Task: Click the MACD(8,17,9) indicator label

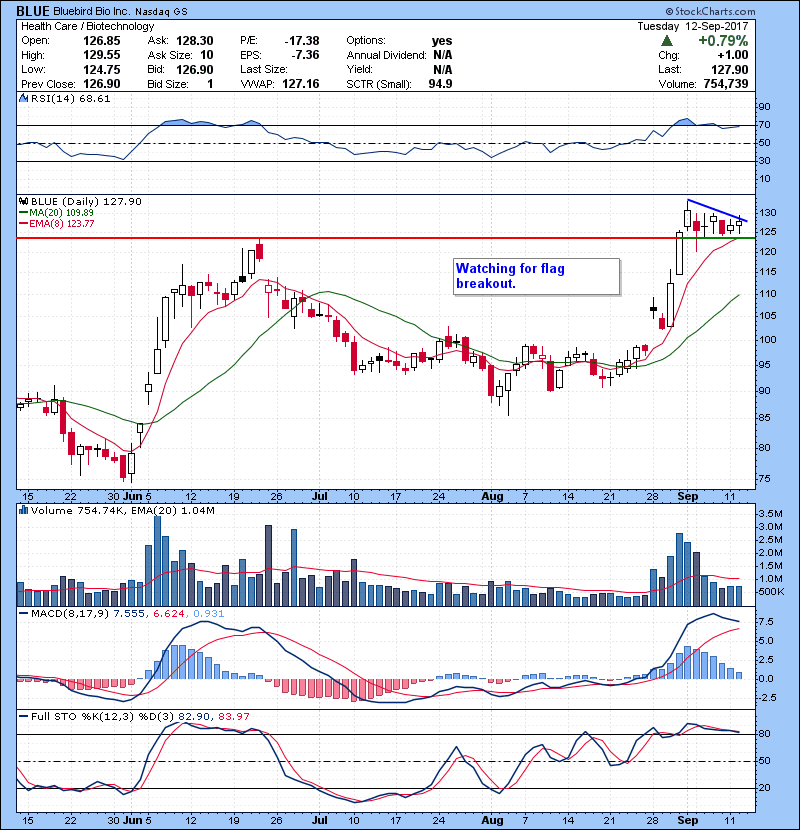Action: click(x=70, y=614)
